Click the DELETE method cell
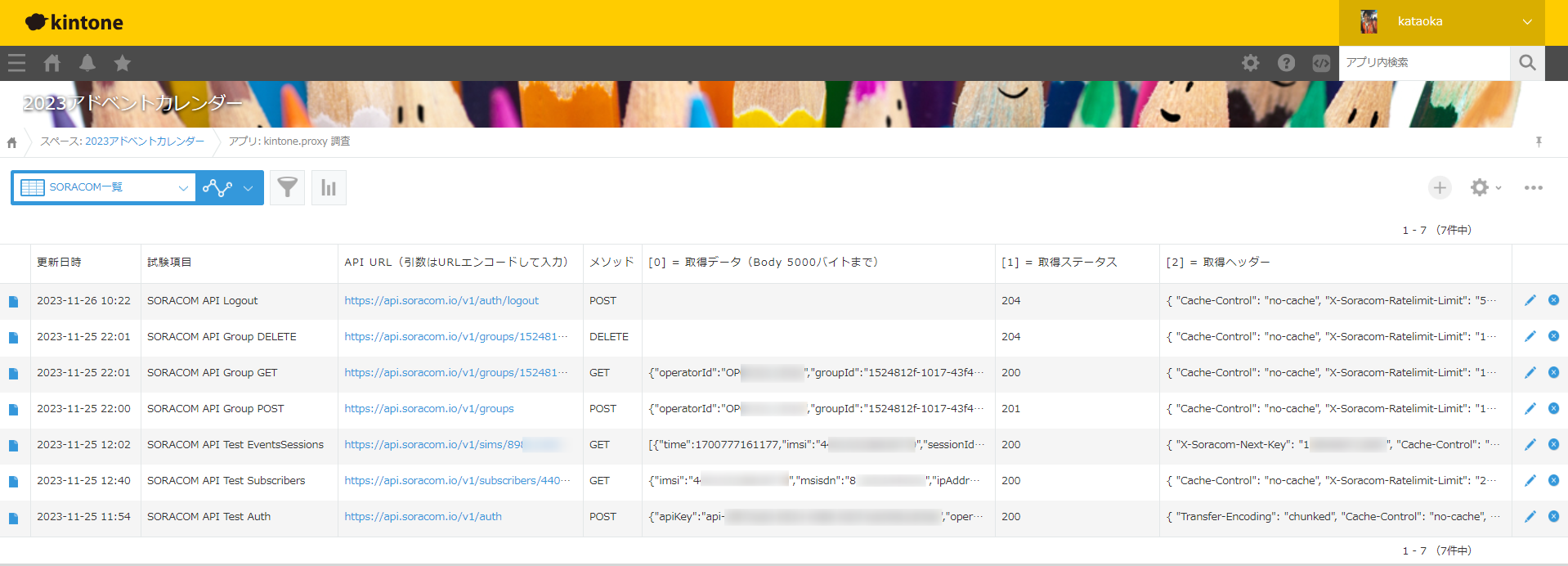Image resolution: width=1568 pixels, height=566 pixels. (x=612, y=337)
